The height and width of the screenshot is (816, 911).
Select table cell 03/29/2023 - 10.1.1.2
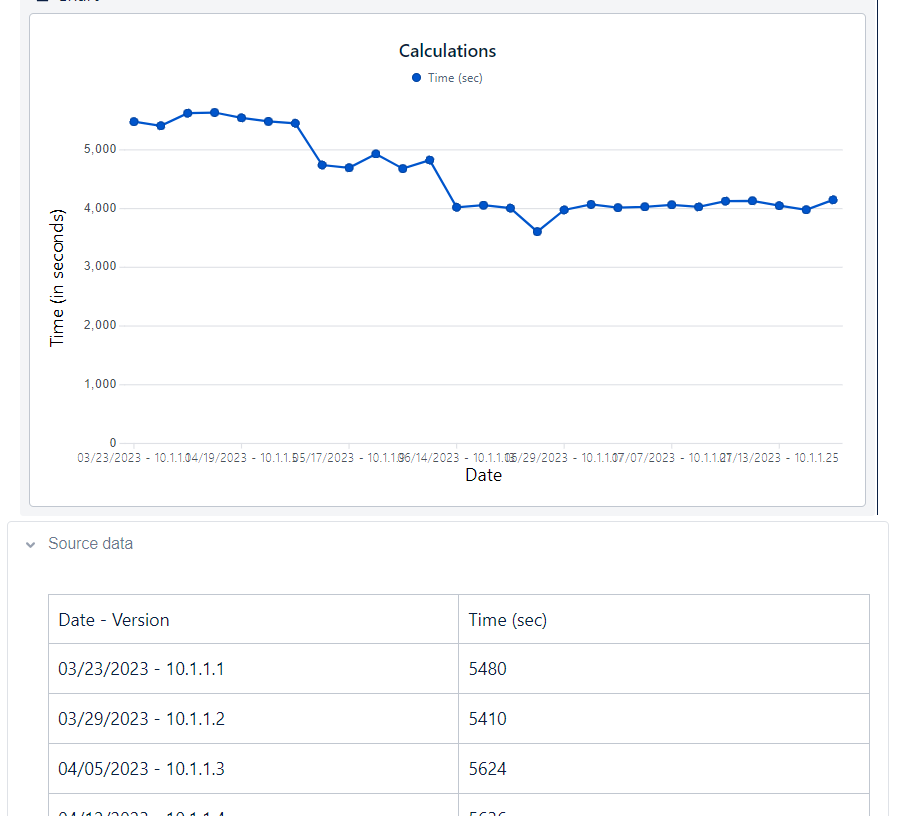[253, 719]
